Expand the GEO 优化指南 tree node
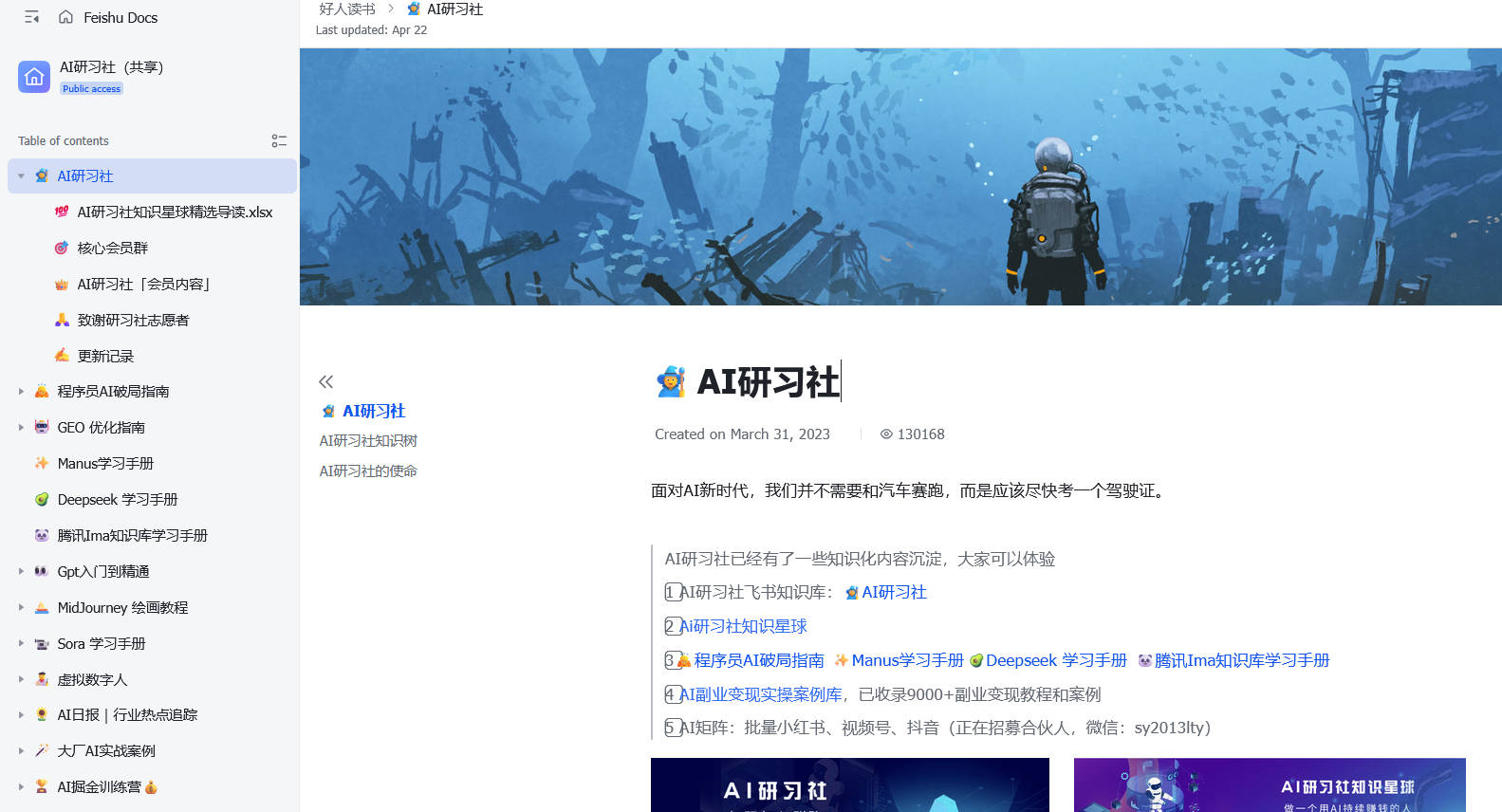Viewport: 1502px width, 812px height. point(21,427)
